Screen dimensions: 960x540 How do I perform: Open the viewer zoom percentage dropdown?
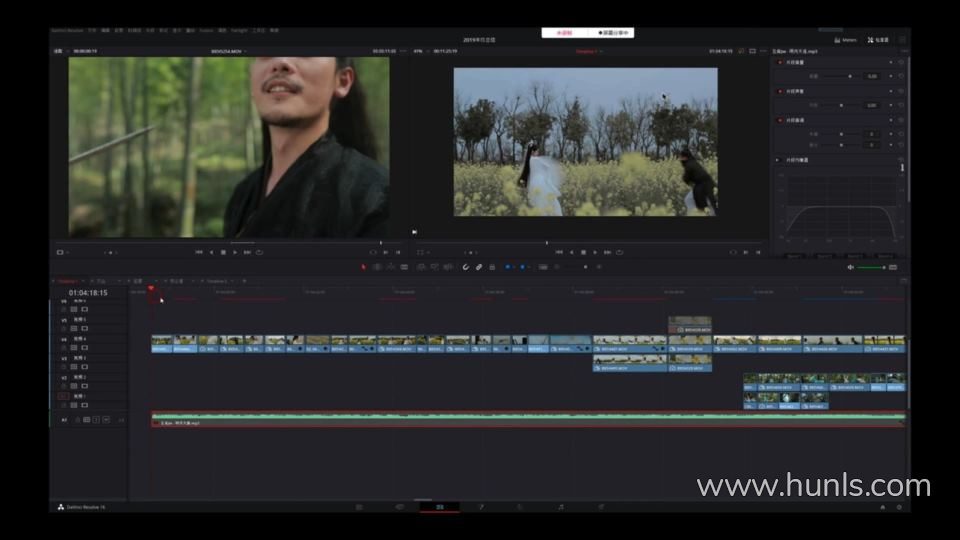(419, 50)
